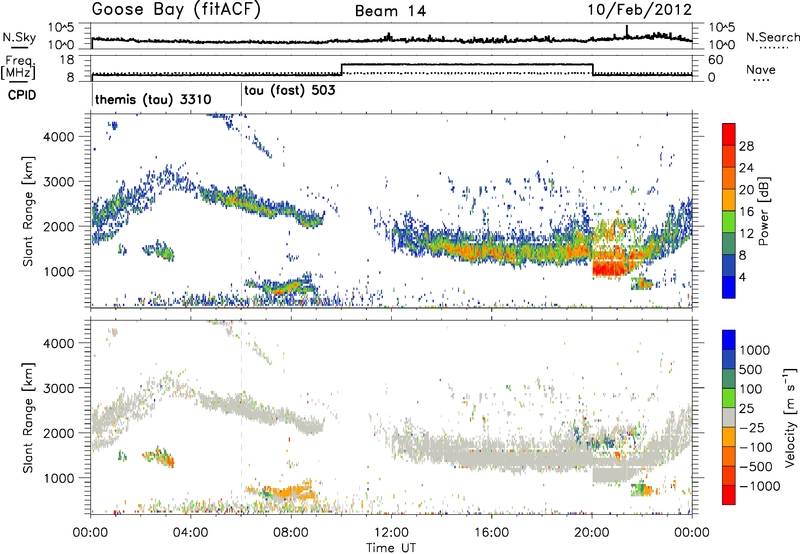Pick the red segment below -1000 on Velocity bar
The height and width of the screenshot is (554, 800).
click(x=729, y=495)
